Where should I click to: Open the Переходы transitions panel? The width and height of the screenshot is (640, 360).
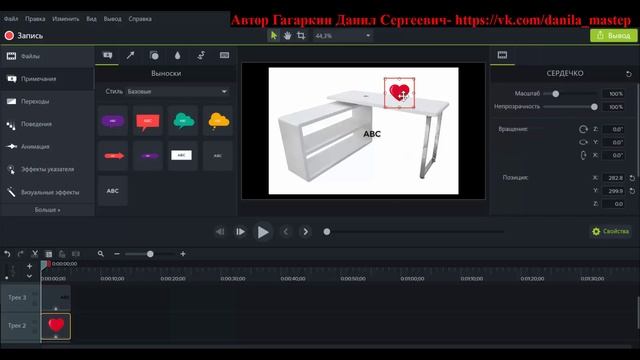pos(47,101)
